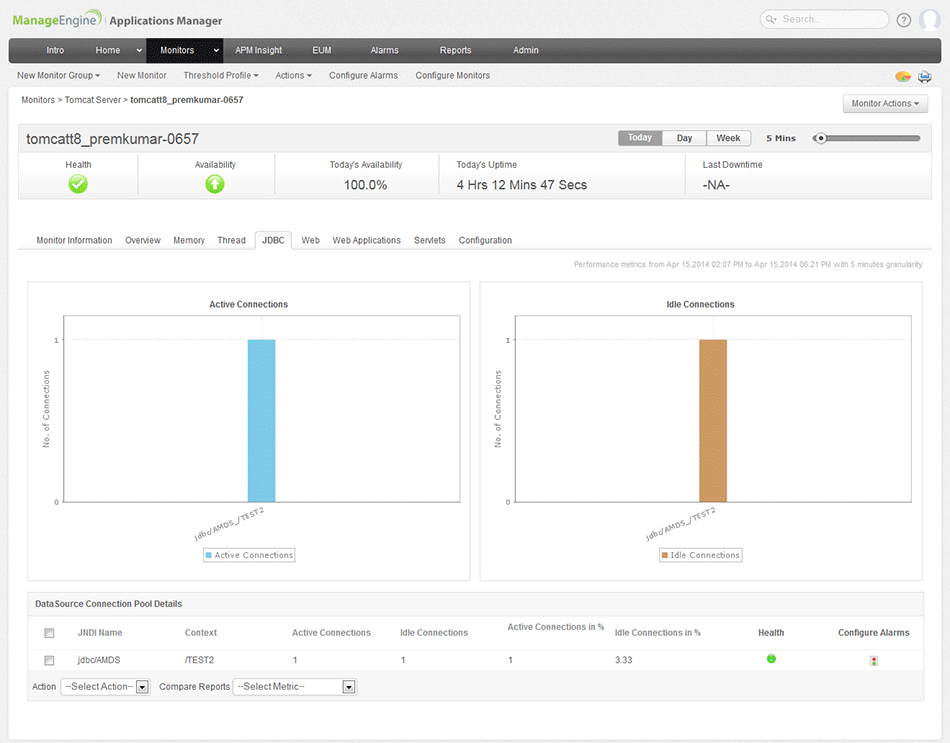Open the Select Metric combo box

(x=294, y=687)
